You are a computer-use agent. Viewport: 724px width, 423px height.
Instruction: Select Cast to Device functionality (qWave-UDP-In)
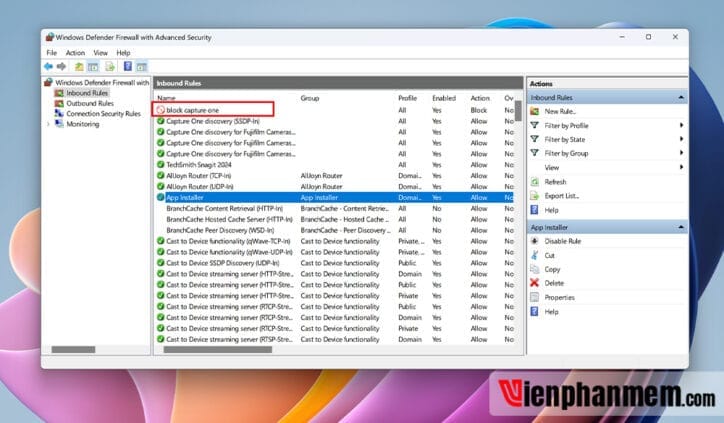click(x=335, y=252)
